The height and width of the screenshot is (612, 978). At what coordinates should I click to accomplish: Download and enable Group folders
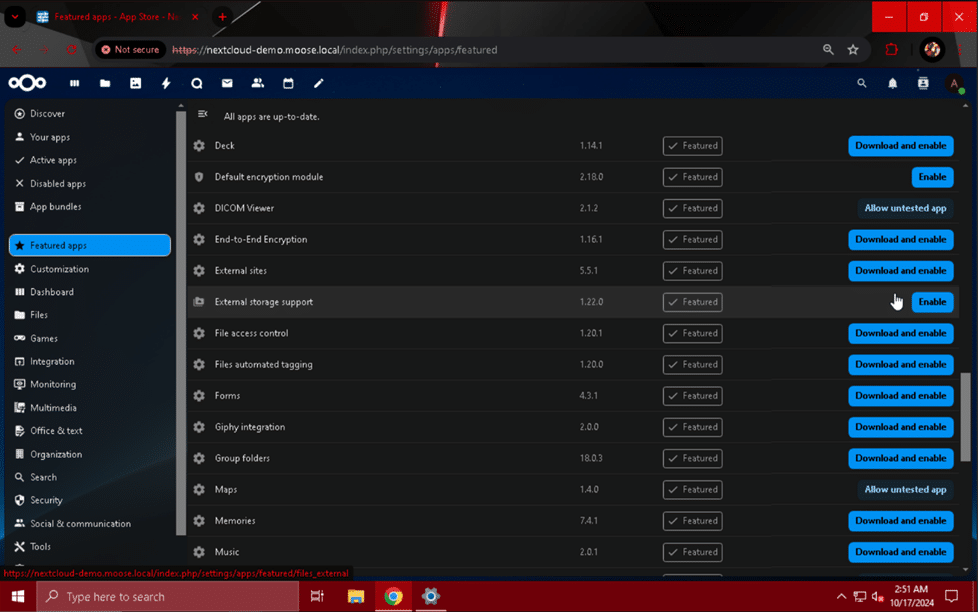pos(901,458)
